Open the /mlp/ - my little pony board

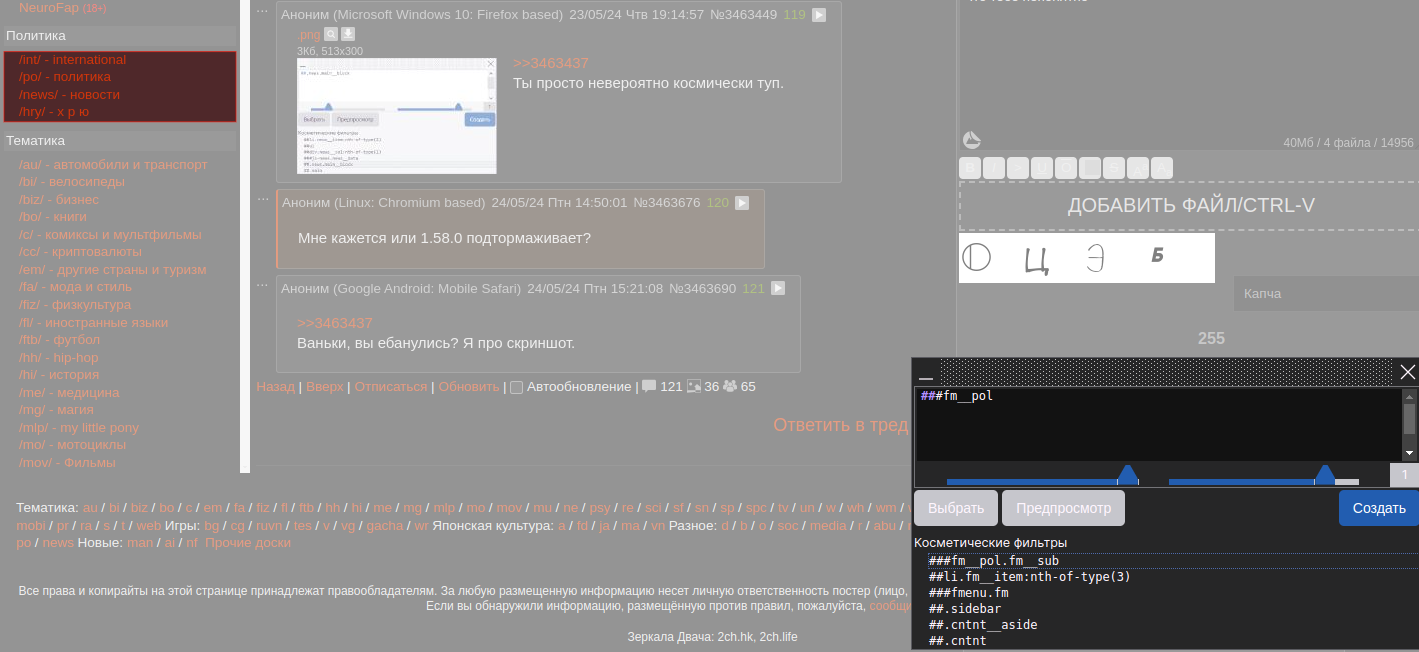(x=78, y=428)
